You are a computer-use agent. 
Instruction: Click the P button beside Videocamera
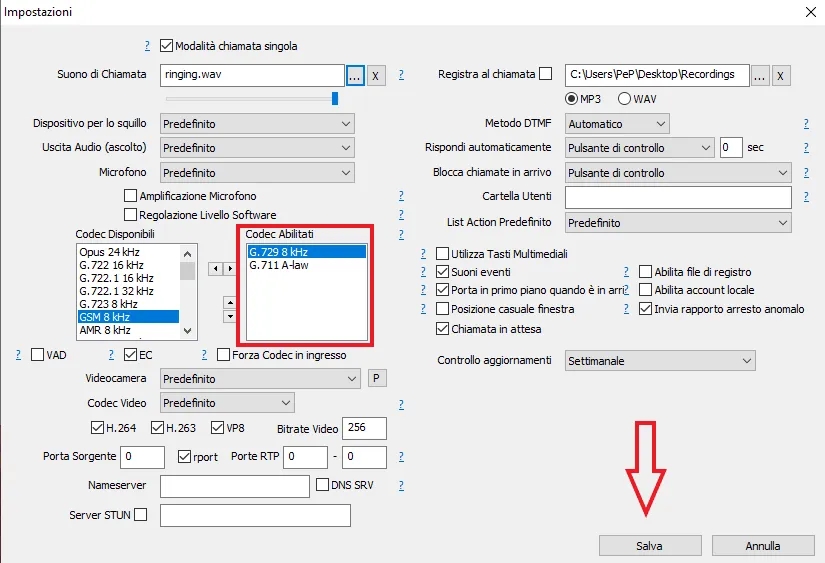coord(375,379)
